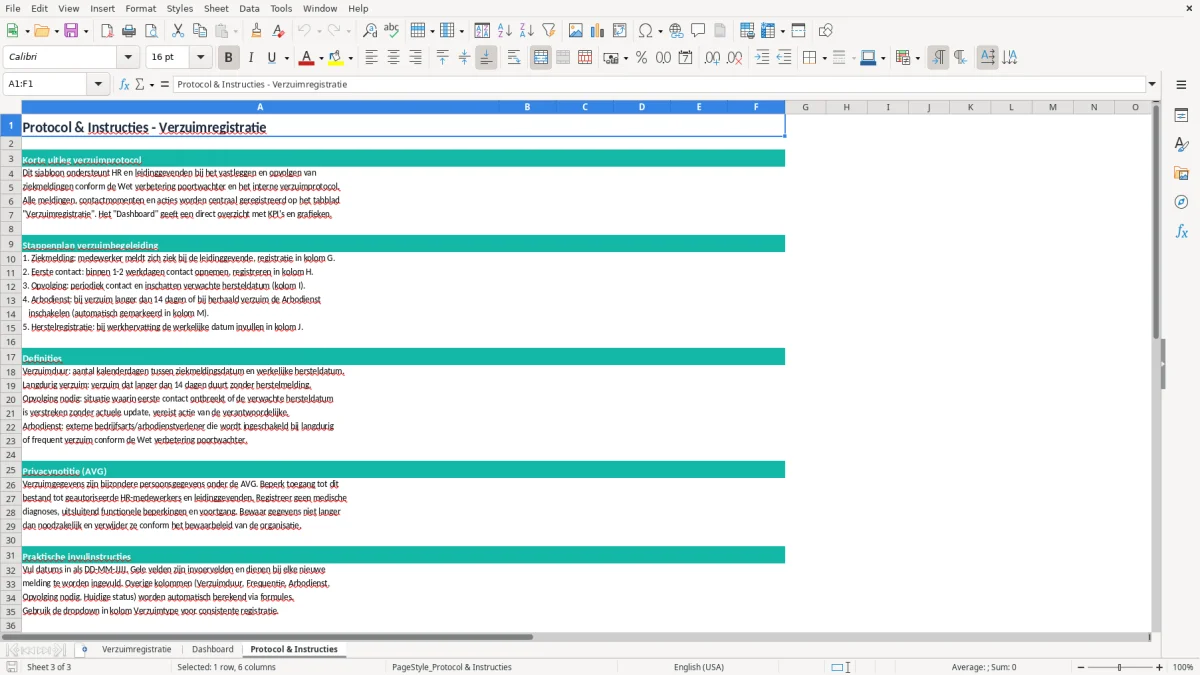Open the Function Wizard icon
The width and height of the screenshot is (1200, 675).
[x=124, y=84]
